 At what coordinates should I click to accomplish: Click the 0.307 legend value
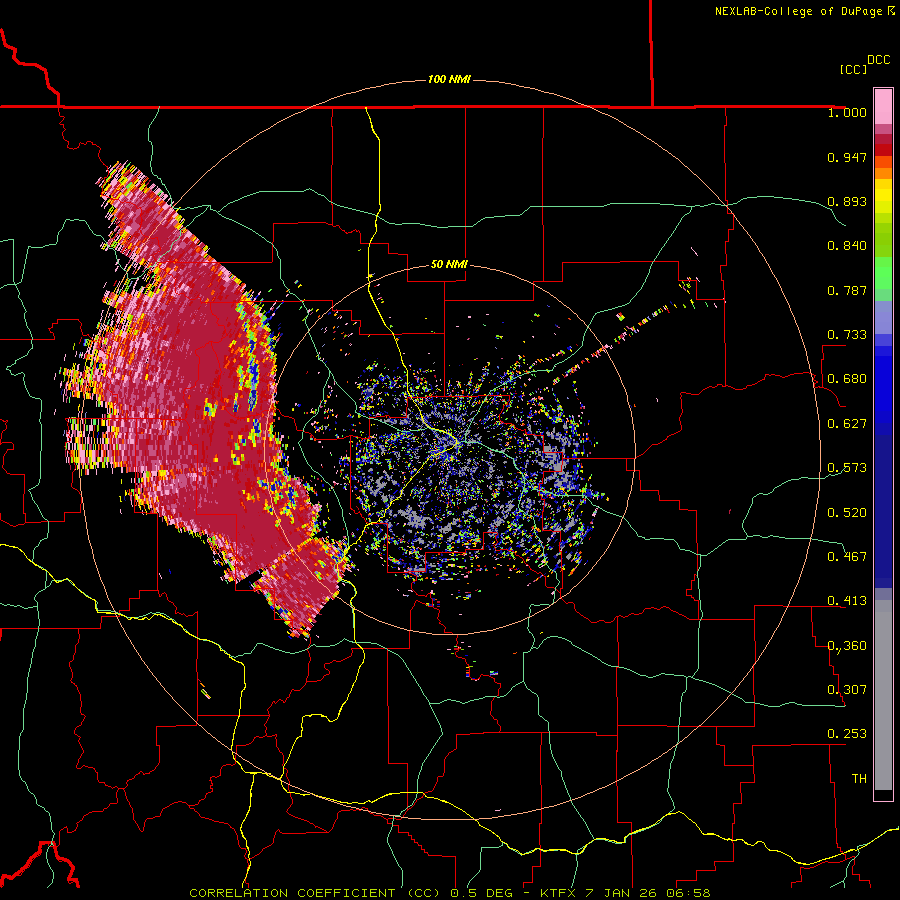(847, 690)
